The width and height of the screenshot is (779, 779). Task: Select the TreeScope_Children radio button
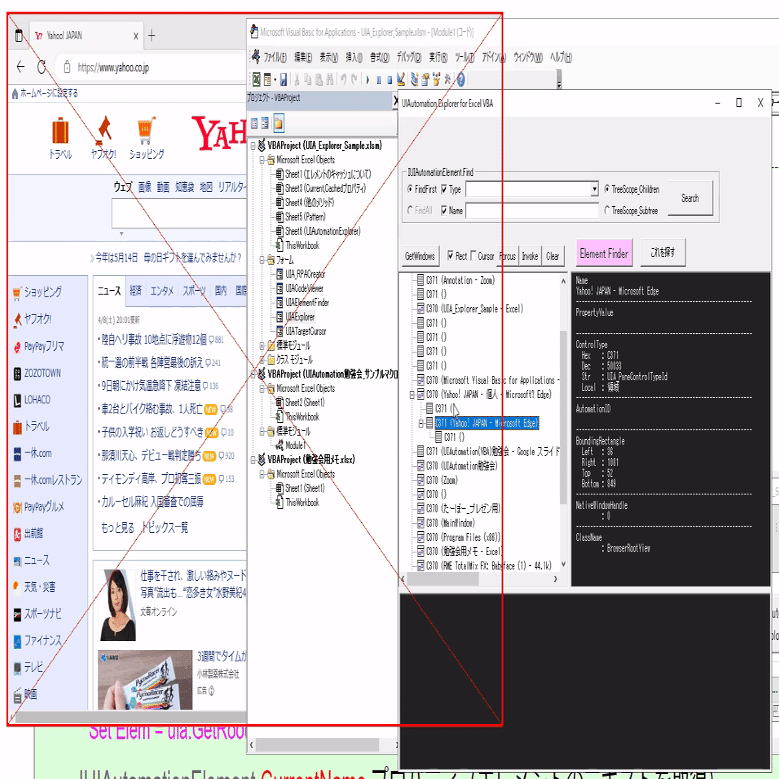(607, 189)
